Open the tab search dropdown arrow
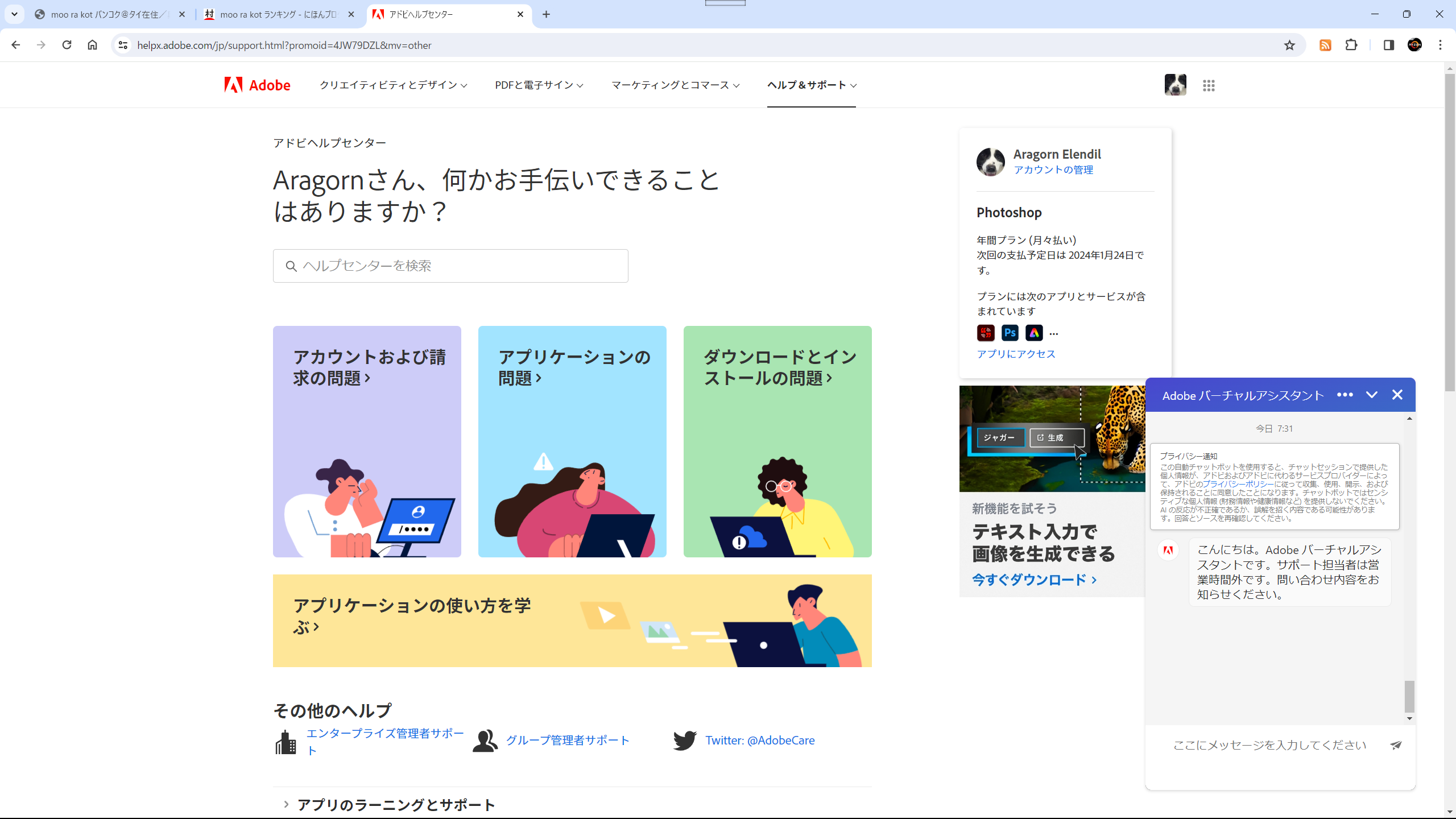 (14, 14)
